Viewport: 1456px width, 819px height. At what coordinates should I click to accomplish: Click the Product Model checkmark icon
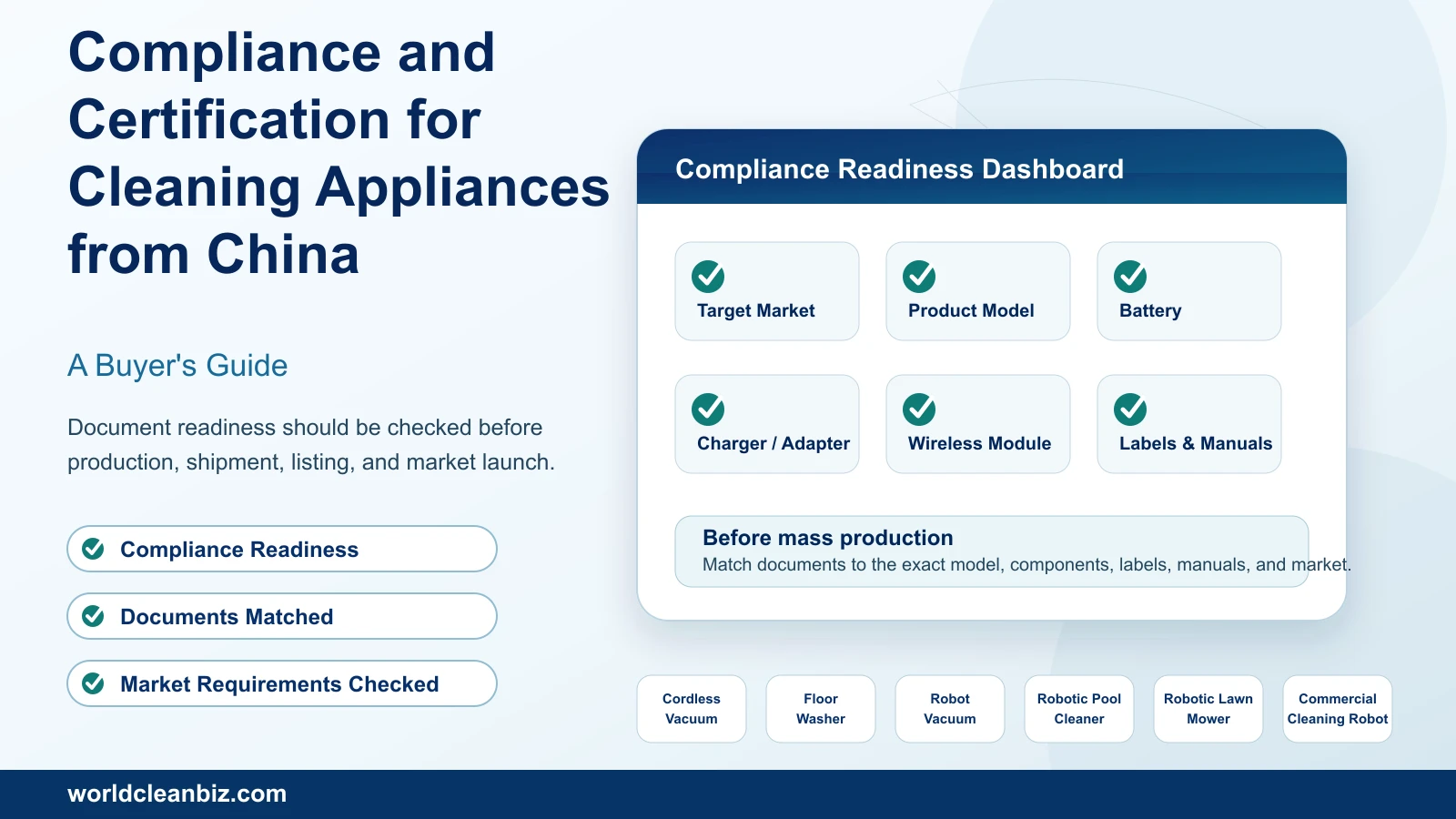pos(919,277)
